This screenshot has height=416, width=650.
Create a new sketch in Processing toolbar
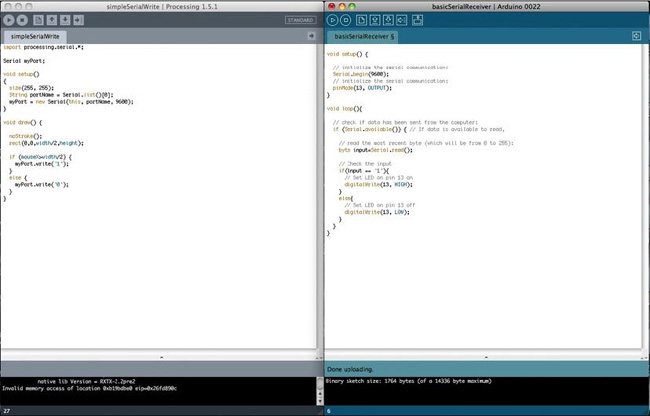point(38,20)
